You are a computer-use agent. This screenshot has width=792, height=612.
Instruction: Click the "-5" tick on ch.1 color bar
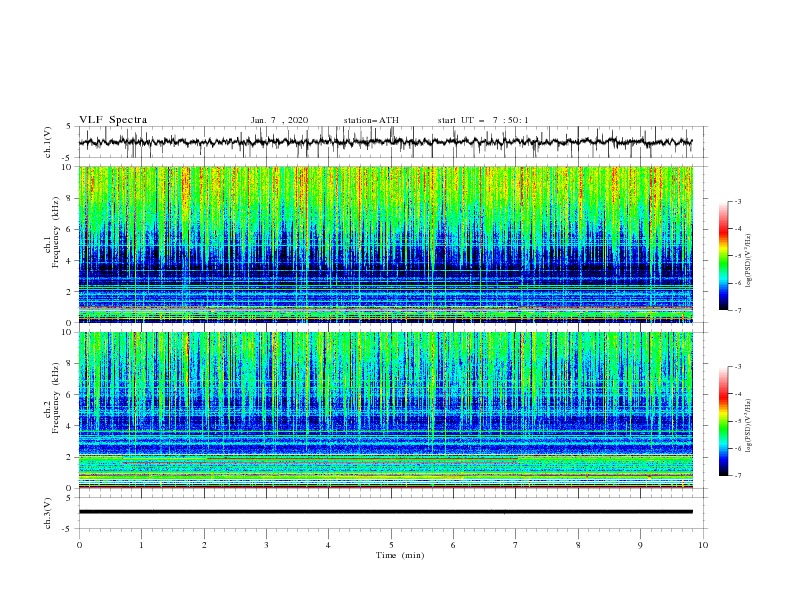click(737, 256)
